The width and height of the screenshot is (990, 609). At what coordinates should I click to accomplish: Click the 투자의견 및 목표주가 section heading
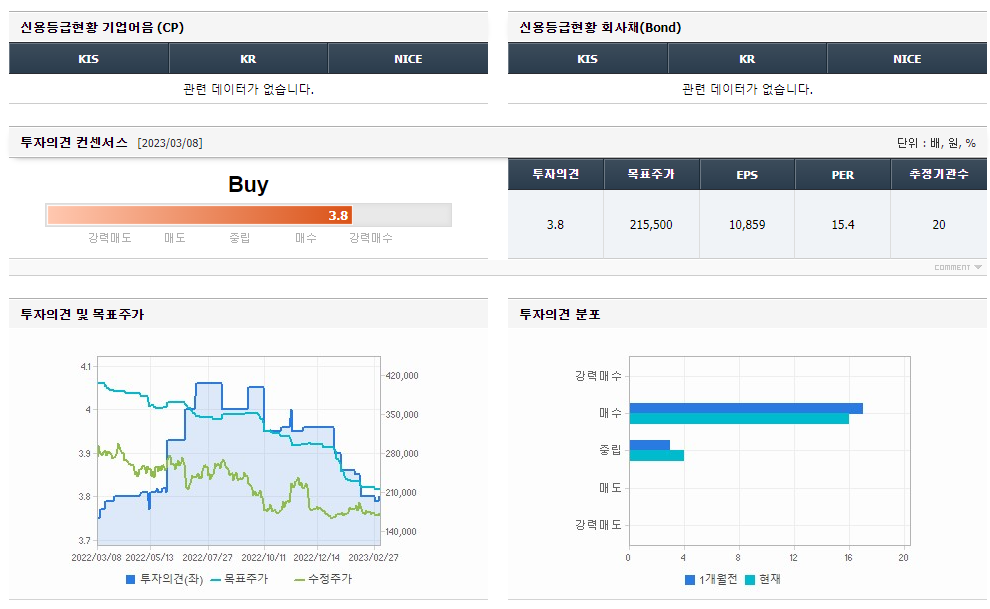pyautogui.click(x=83, y=314)
